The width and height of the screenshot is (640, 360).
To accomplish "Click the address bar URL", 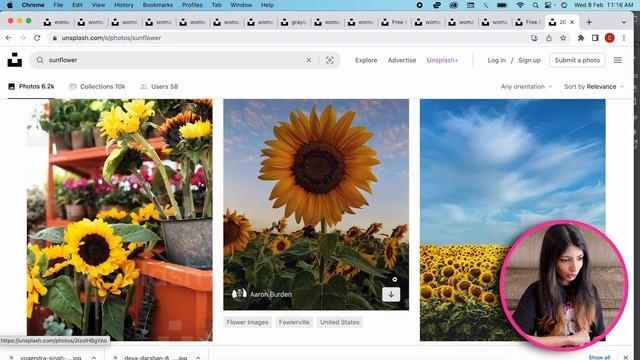I will pos(111,38).
